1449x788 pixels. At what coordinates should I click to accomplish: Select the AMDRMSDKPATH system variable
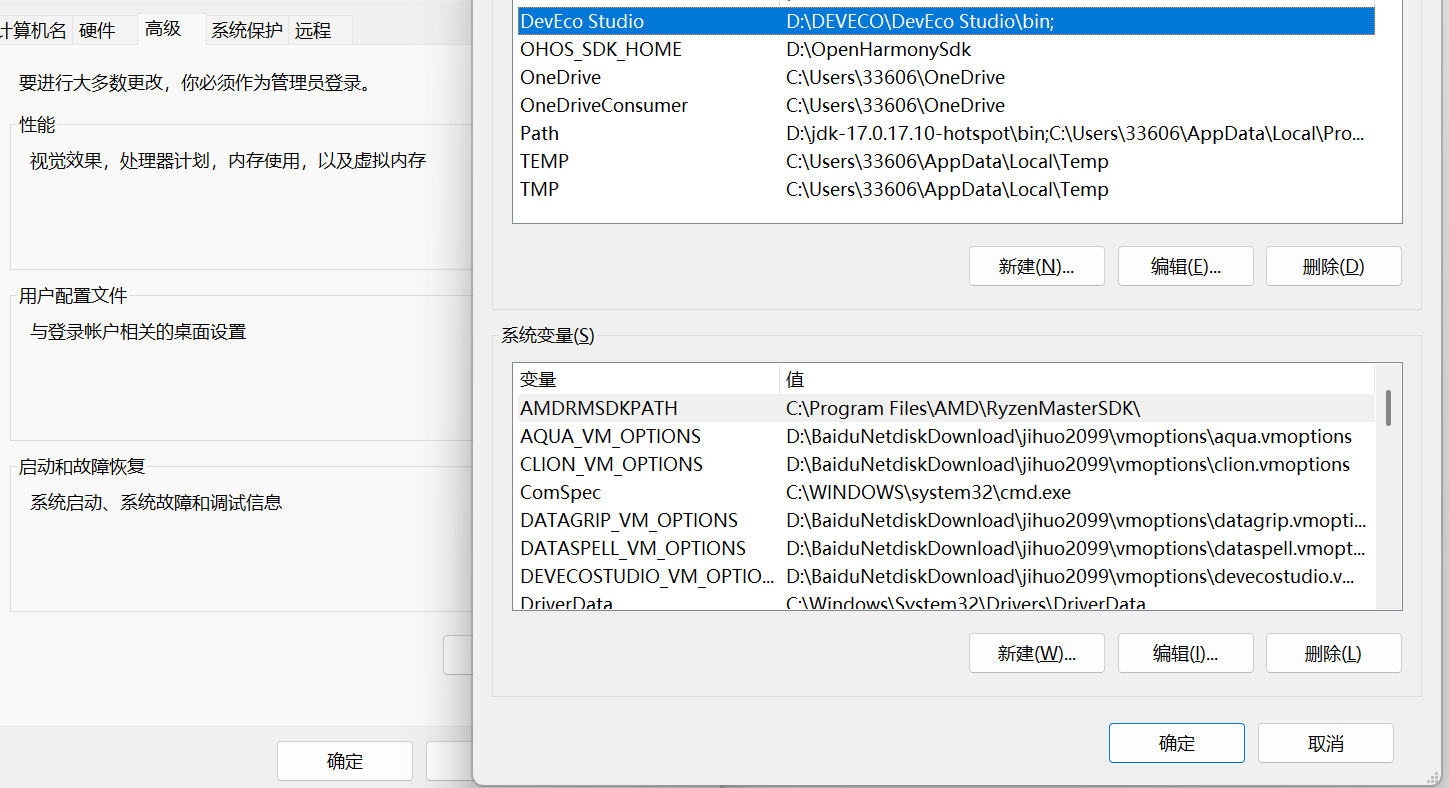click(944, 408)
